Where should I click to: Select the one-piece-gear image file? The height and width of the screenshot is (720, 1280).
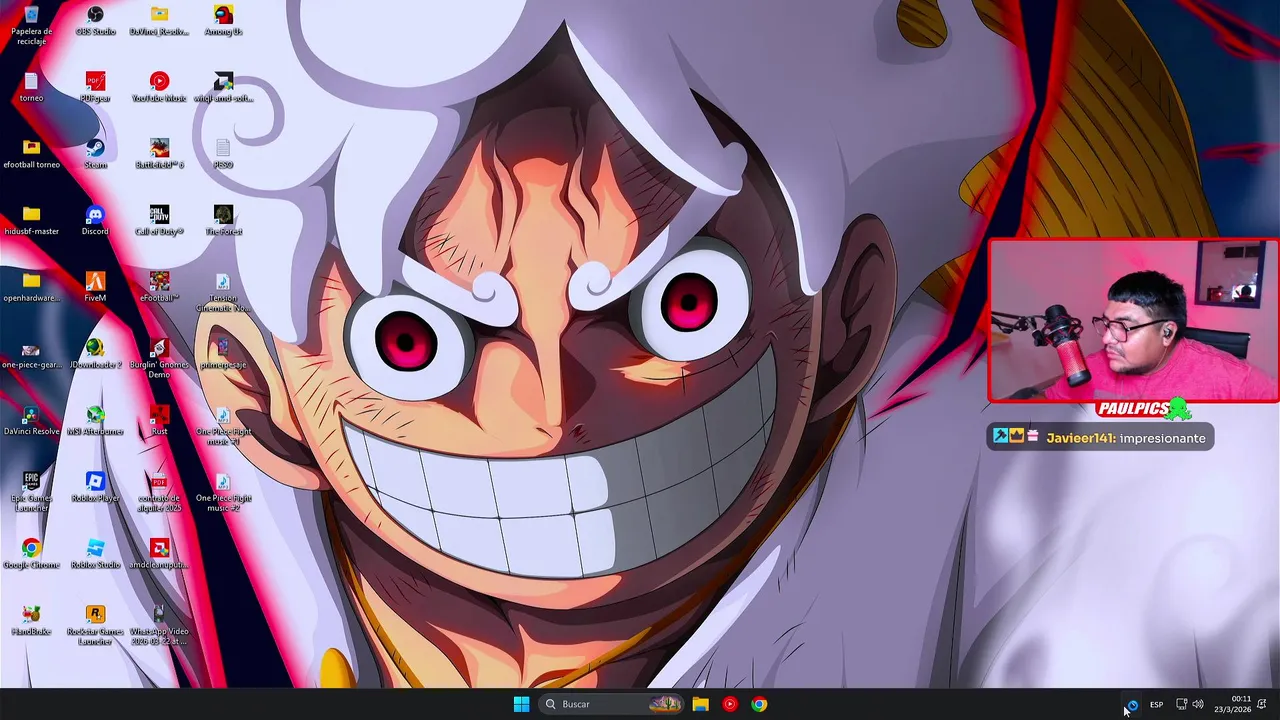31,354
